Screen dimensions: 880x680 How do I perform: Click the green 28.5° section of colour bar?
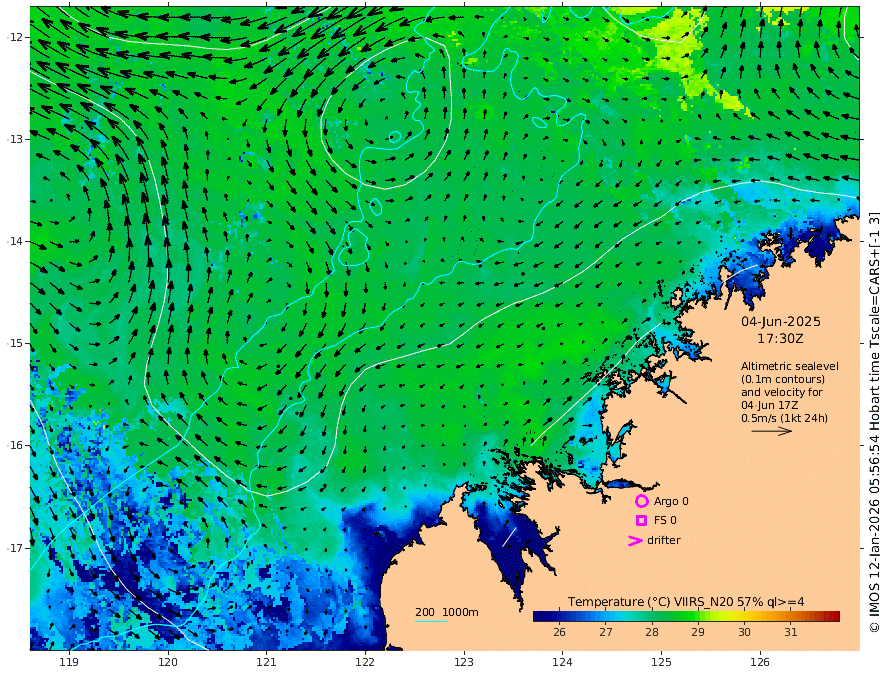point(675,616)
